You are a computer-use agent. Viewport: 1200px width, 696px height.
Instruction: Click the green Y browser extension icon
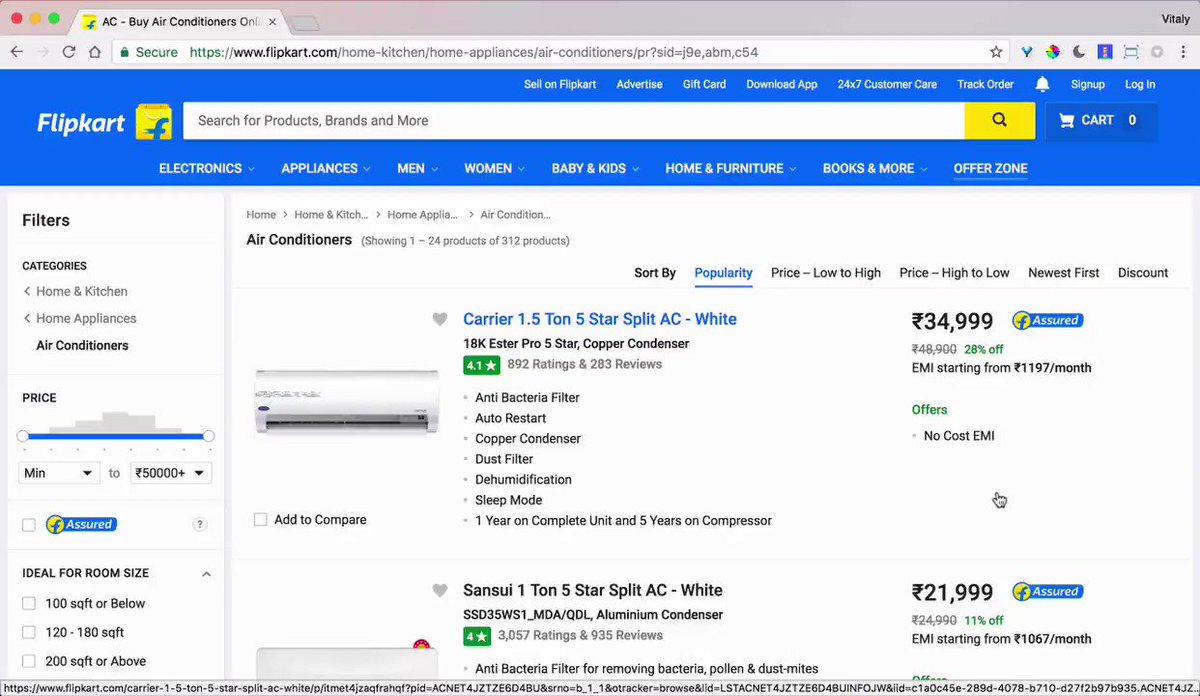tap(1027, 52)
